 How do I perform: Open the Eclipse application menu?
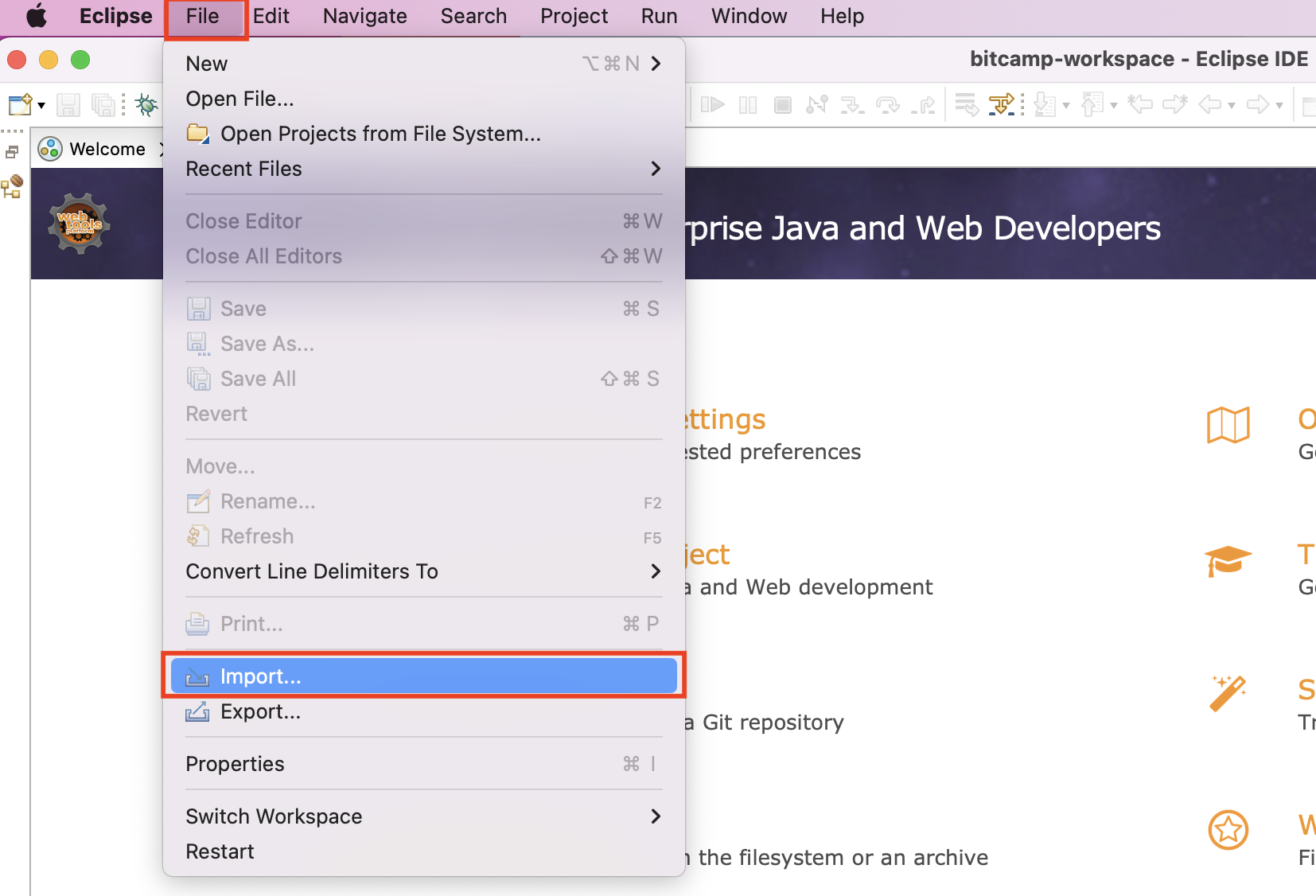[x=115, y=16]
